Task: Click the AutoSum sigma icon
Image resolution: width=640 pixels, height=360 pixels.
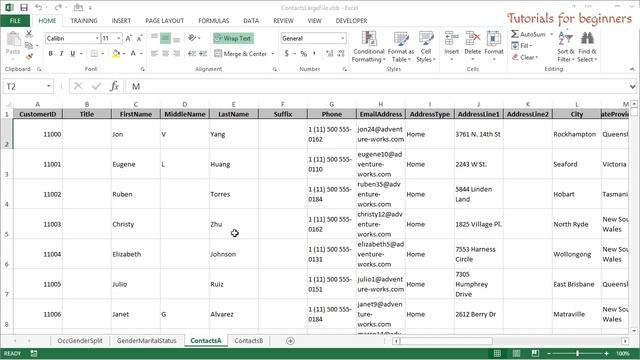Action: click(x=515, y=34)
